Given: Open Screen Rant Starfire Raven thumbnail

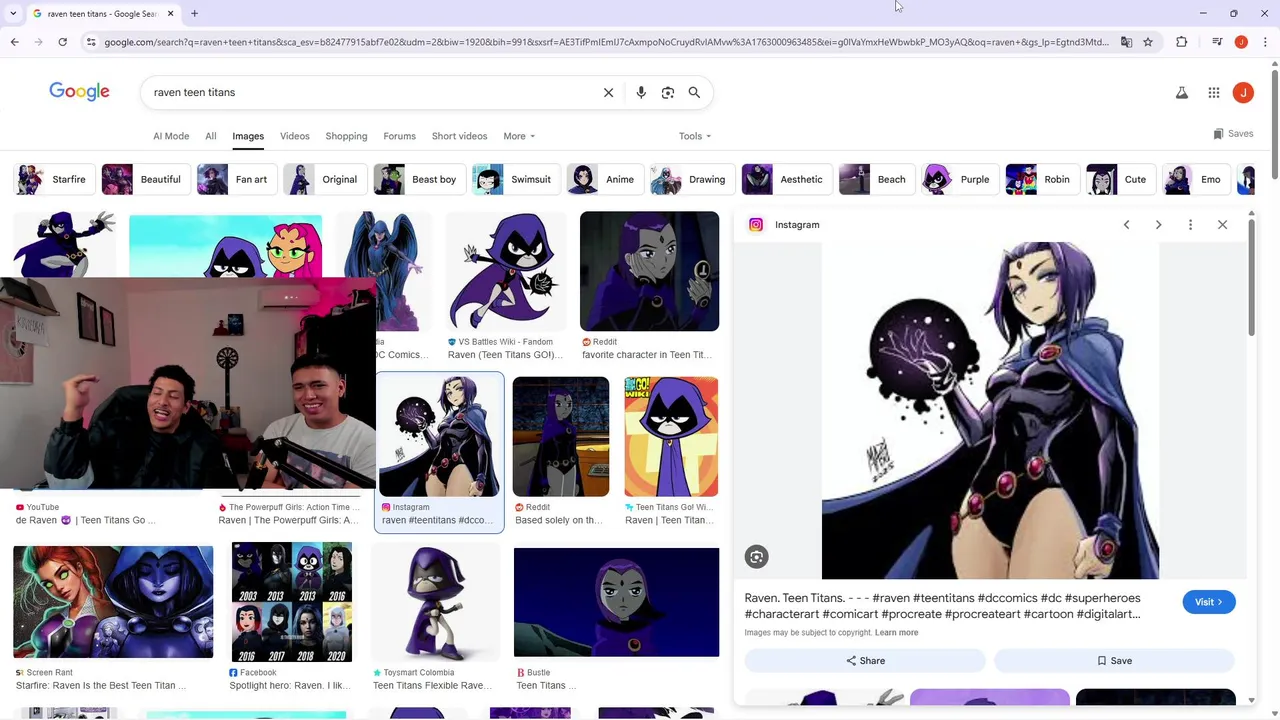Looking at the screenshot, I should click(113, 602).
